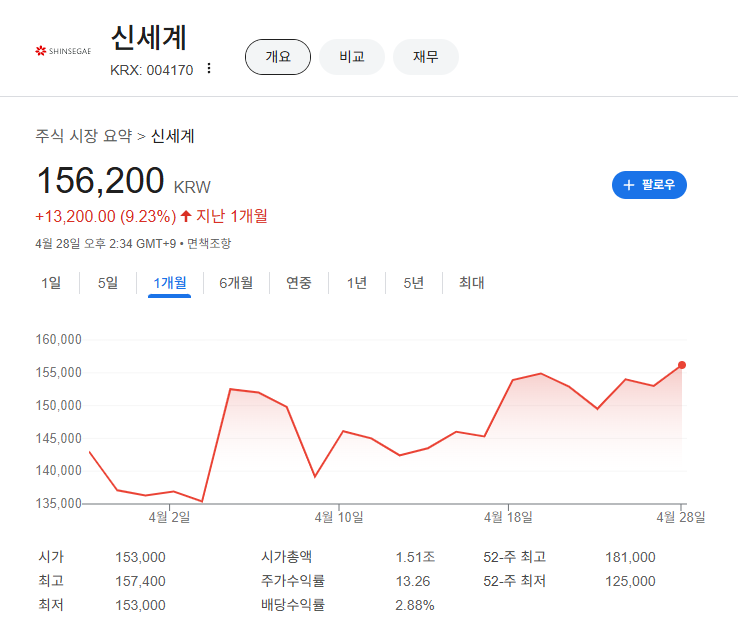Click the 156,200 price value

(x=100, y=180)
